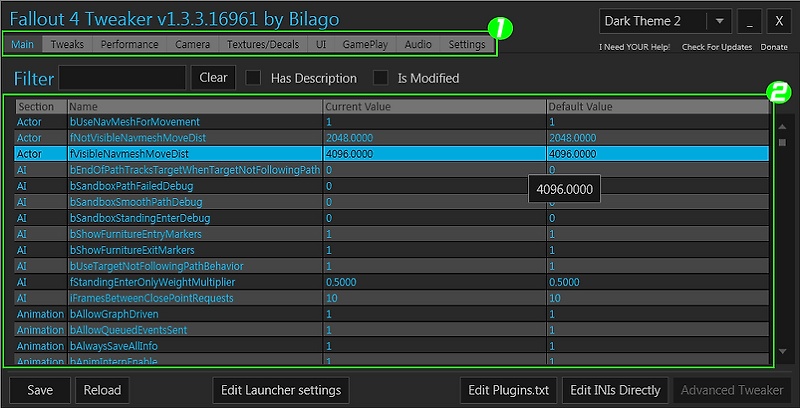This screenshot has height=408, width=800.
Task: Click the Save button
Action: (x=40, y=391)
